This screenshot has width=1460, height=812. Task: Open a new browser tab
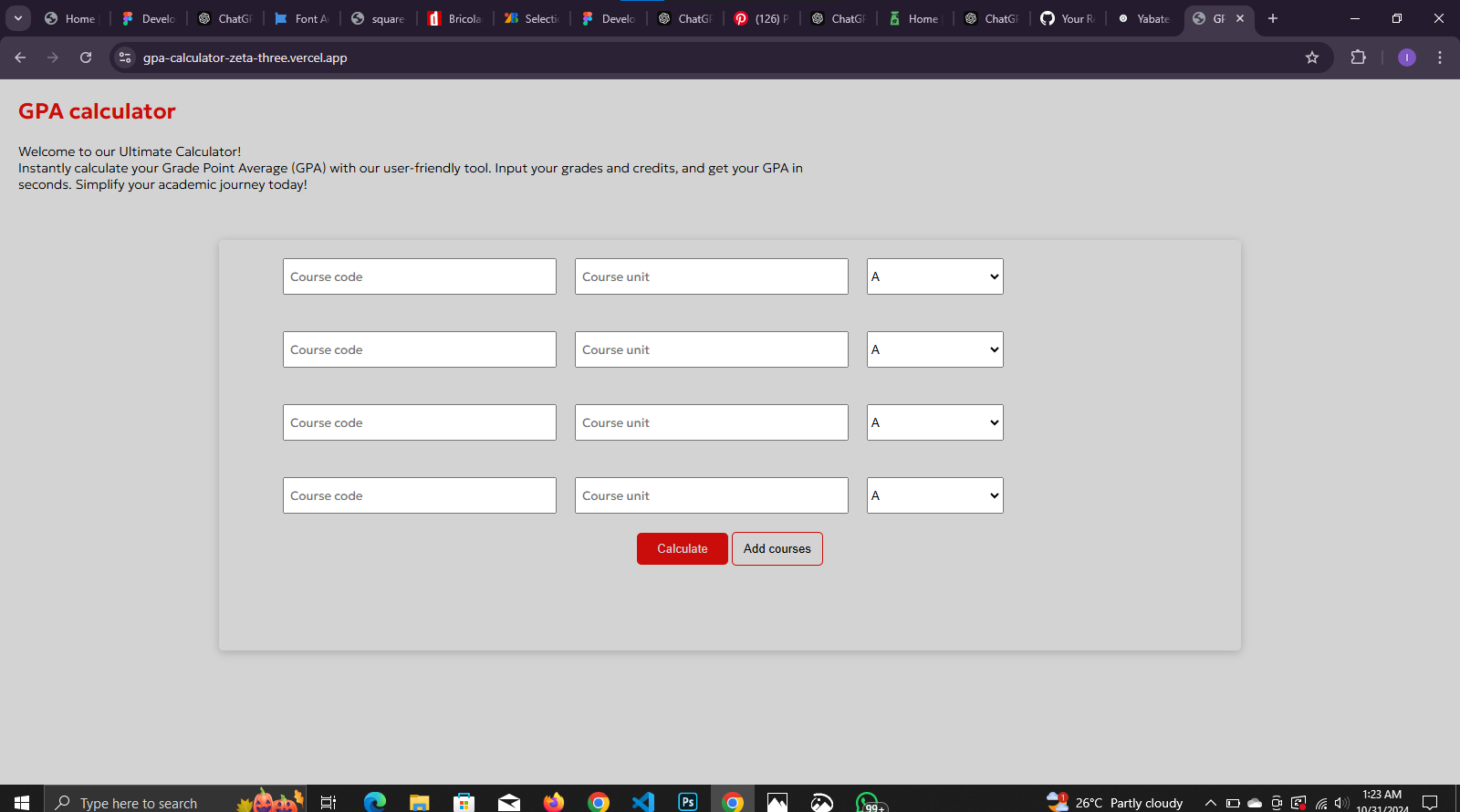coord(1273,18)
